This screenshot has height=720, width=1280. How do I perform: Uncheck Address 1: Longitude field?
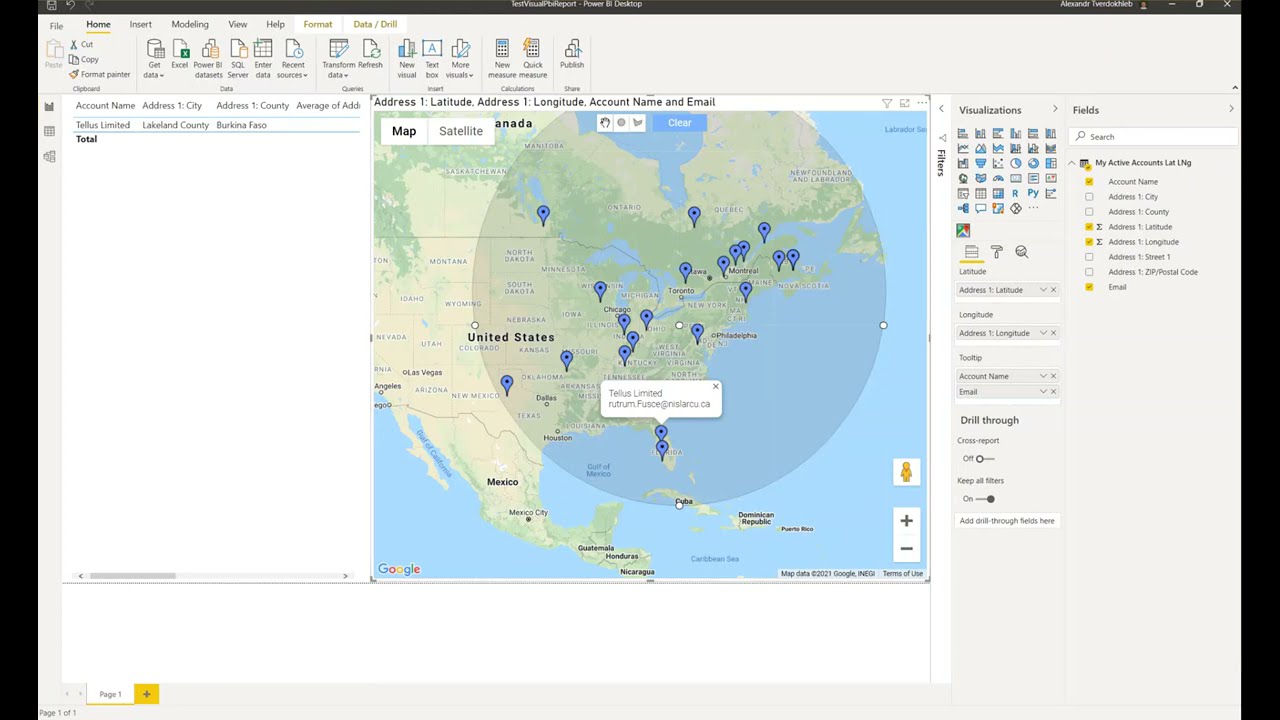(1089, 242)
